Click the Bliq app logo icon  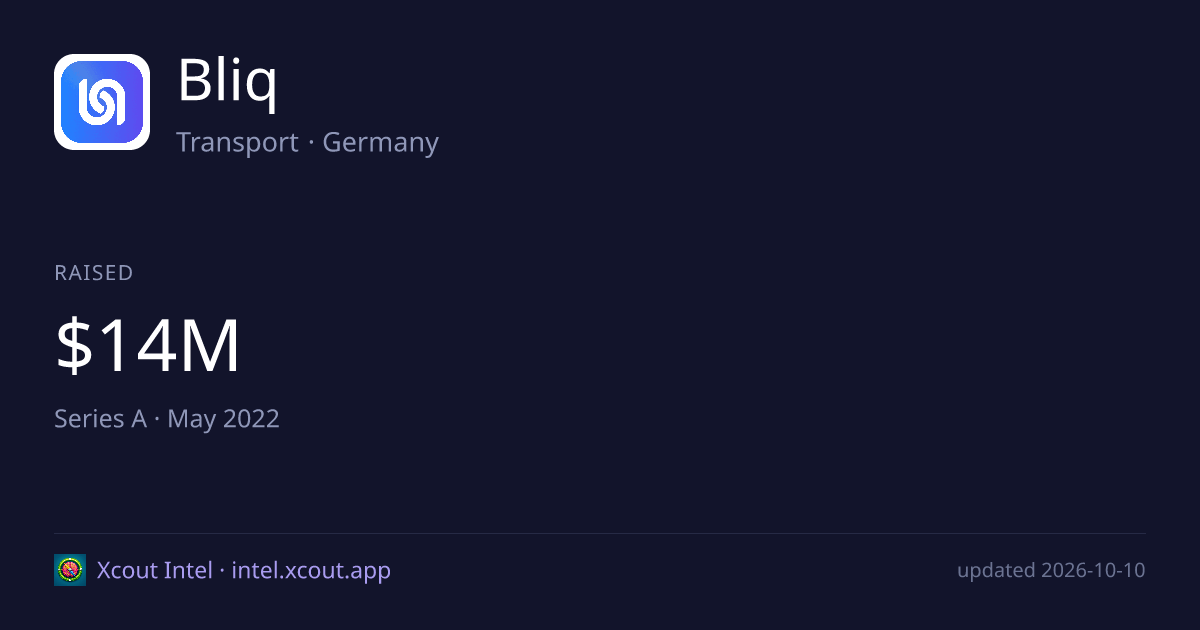point(102,102)
